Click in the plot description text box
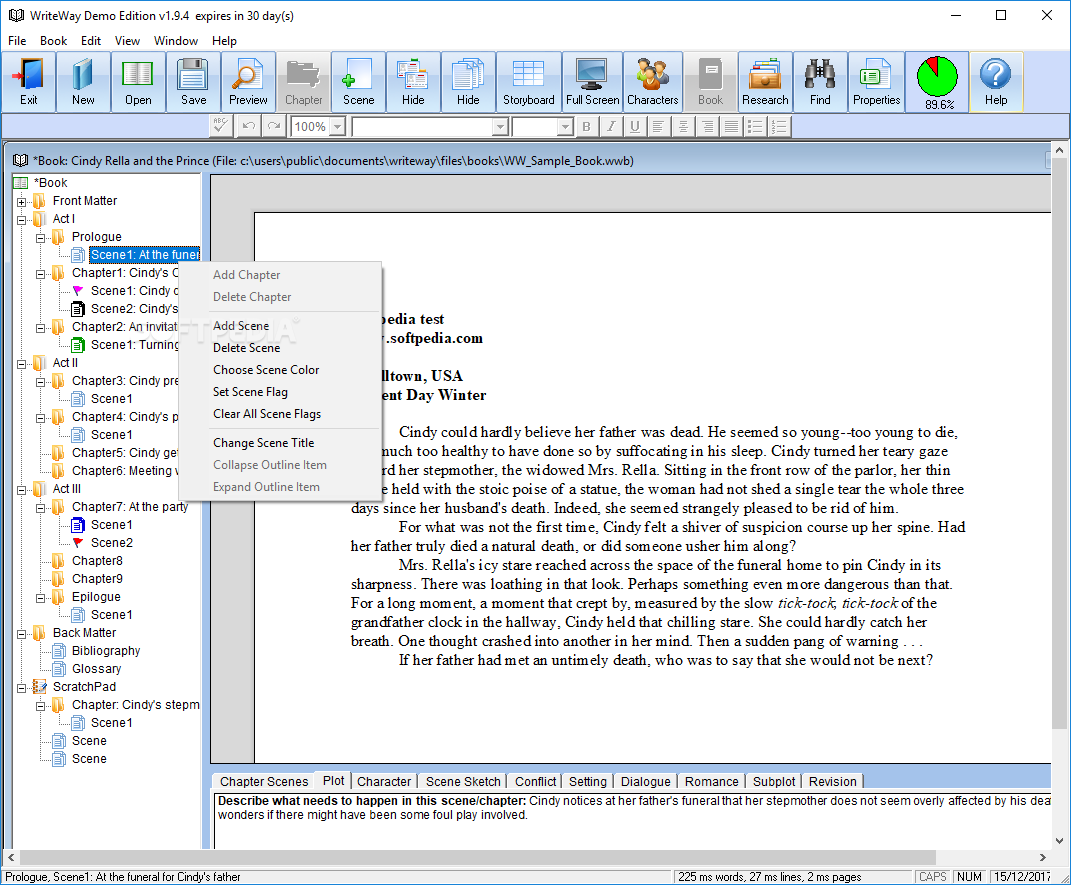The width and height of the screenshot is (1071, 885). point(632,821)
